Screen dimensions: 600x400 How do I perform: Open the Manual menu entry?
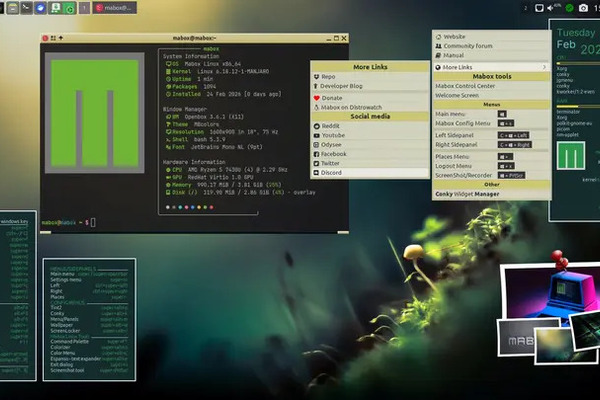pyautogui.click(x=492, y=55)
